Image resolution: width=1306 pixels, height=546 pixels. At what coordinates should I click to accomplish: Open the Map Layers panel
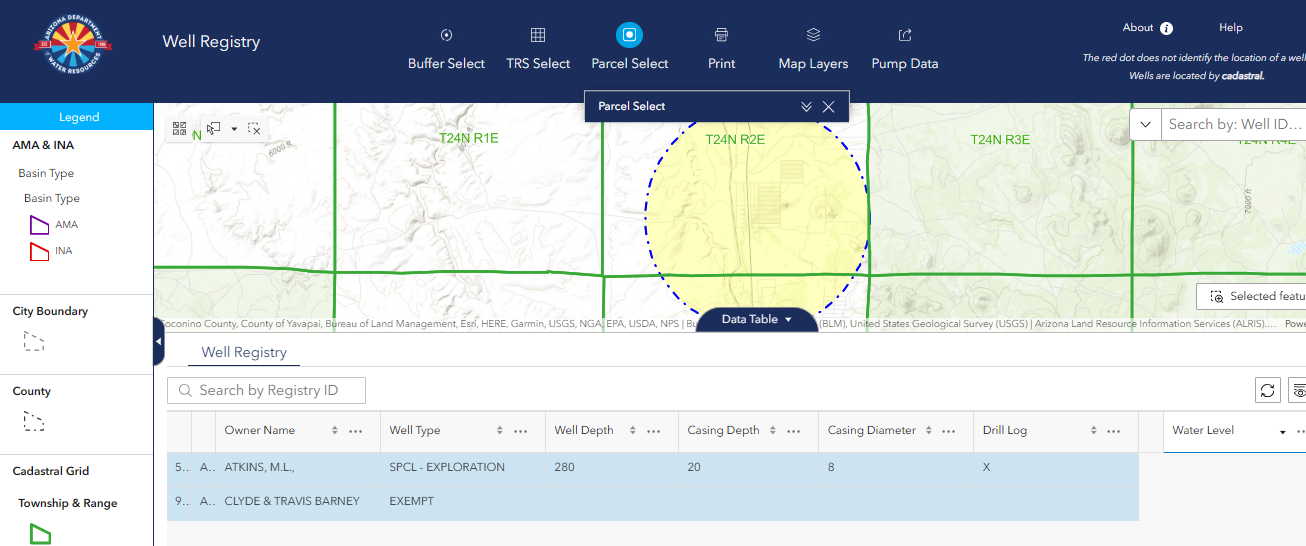click(x=813, y=36)
